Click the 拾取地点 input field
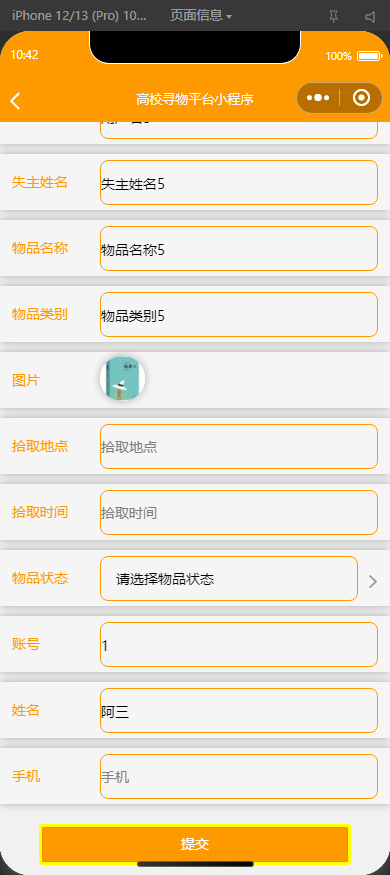This screenshot has width=390, height=875. tap(239, 446)
